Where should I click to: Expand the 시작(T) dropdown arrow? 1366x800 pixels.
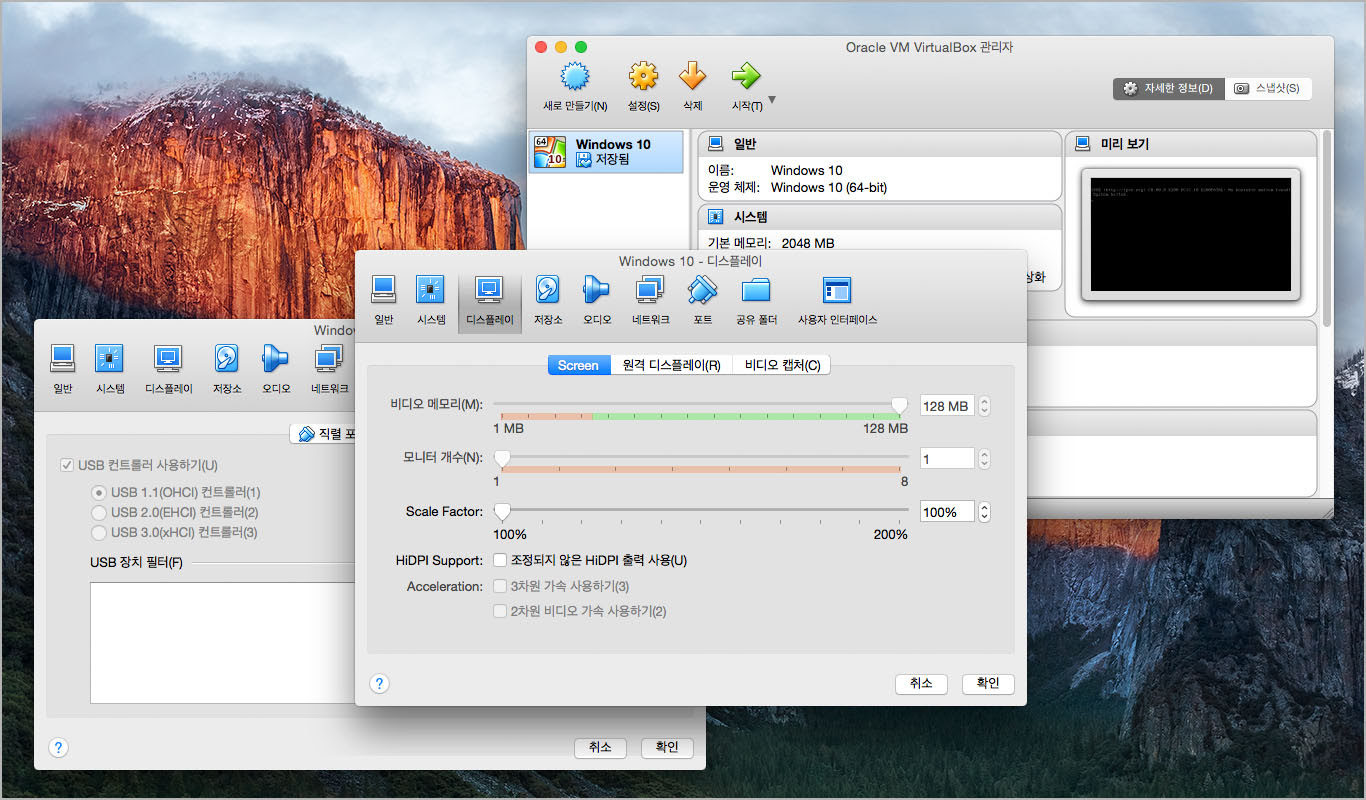pyautogui.click(x=771, y=101)
